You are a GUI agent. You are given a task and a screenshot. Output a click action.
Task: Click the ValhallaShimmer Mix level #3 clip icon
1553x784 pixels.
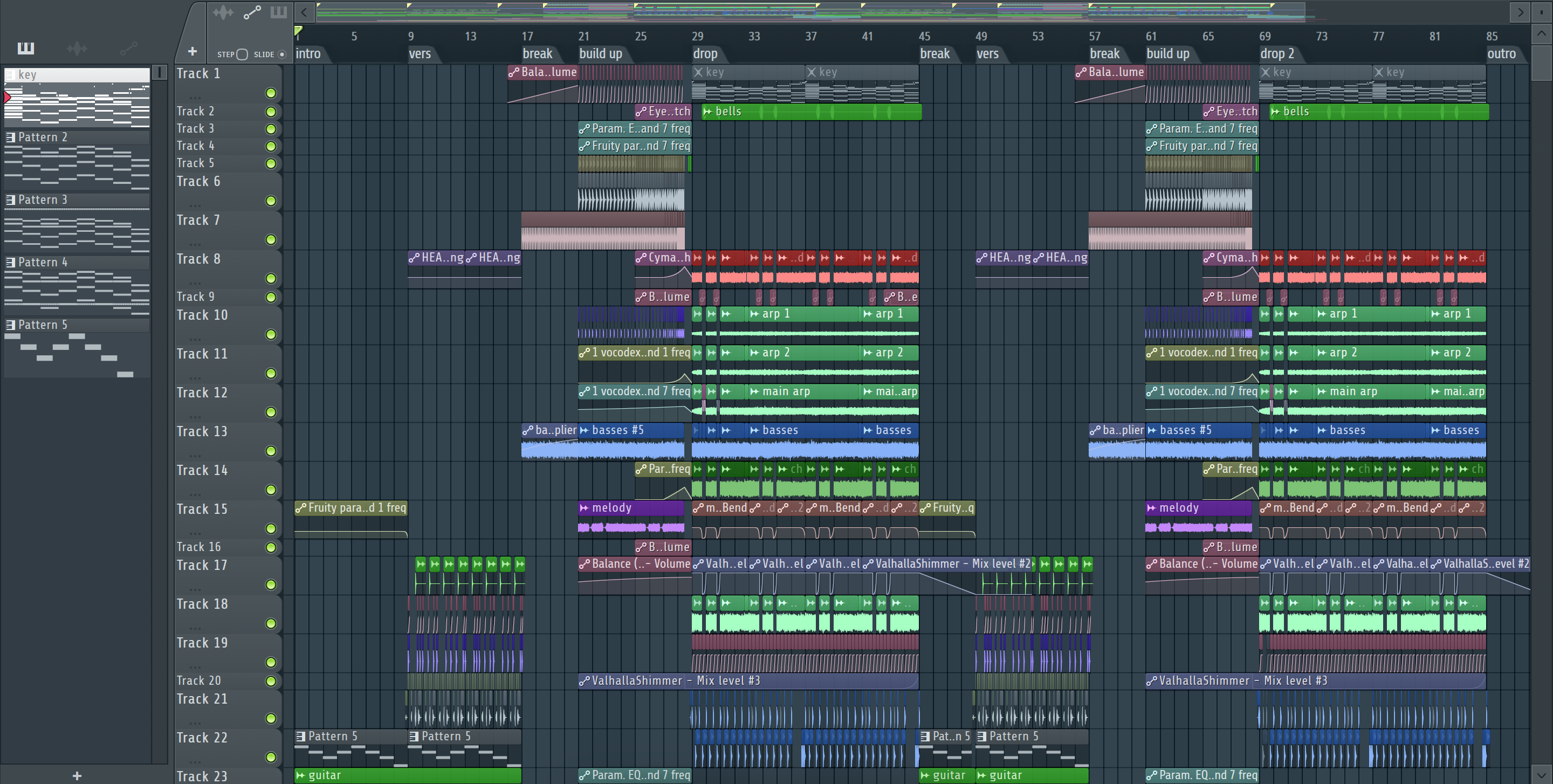(584, 681)
